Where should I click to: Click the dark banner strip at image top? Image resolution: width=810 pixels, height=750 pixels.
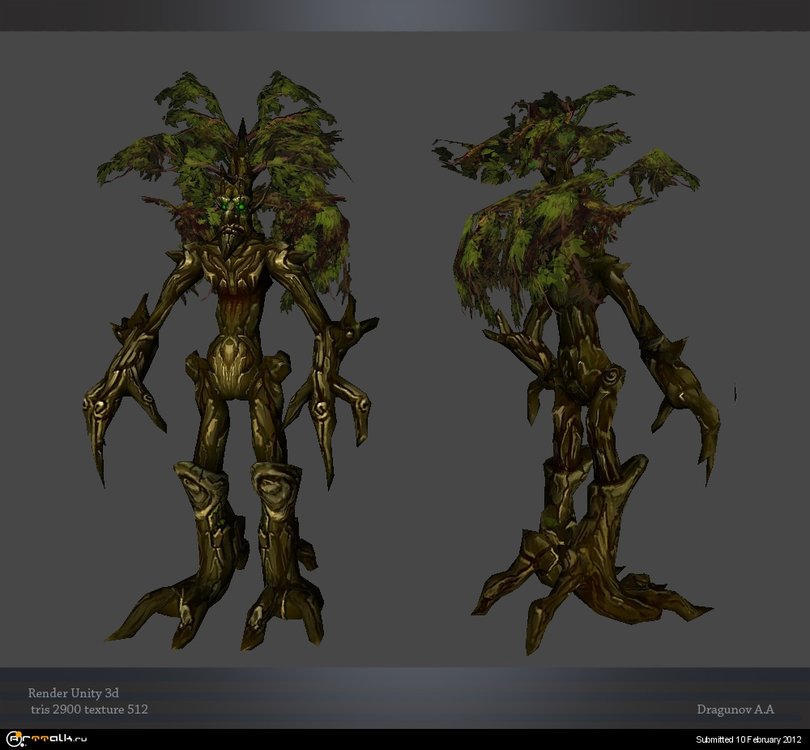405,15
